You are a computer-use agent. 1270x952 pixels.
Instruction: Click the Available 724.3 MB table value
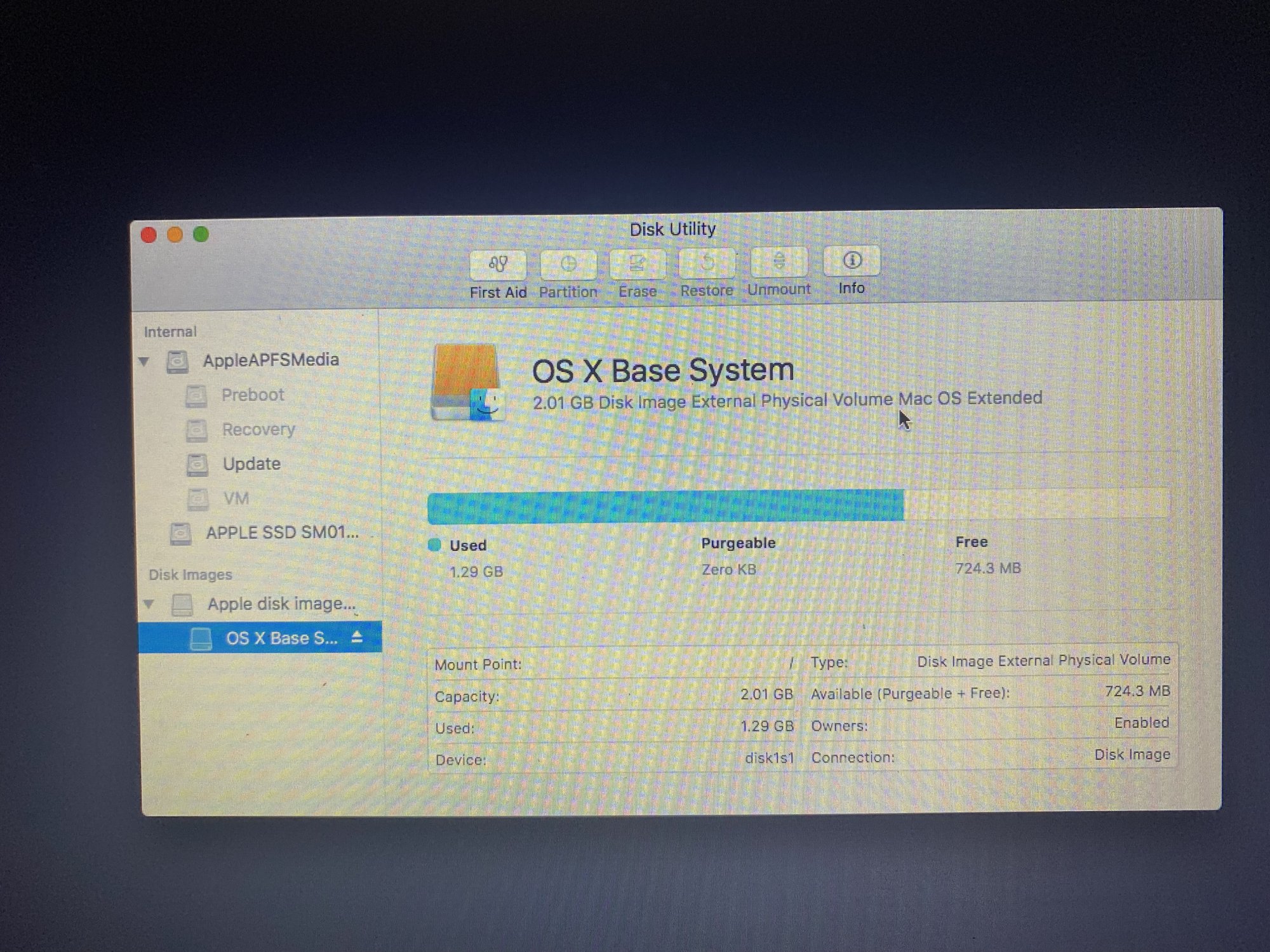1137,691
